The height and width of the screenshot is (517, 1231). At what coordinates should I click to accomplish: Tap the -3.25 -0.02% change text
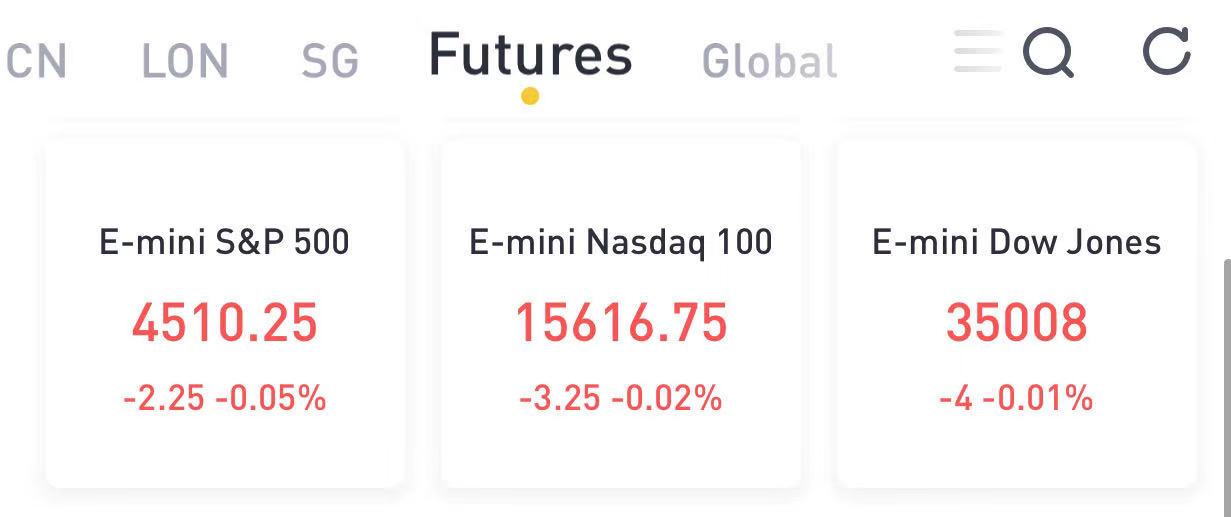click(621, 398)
